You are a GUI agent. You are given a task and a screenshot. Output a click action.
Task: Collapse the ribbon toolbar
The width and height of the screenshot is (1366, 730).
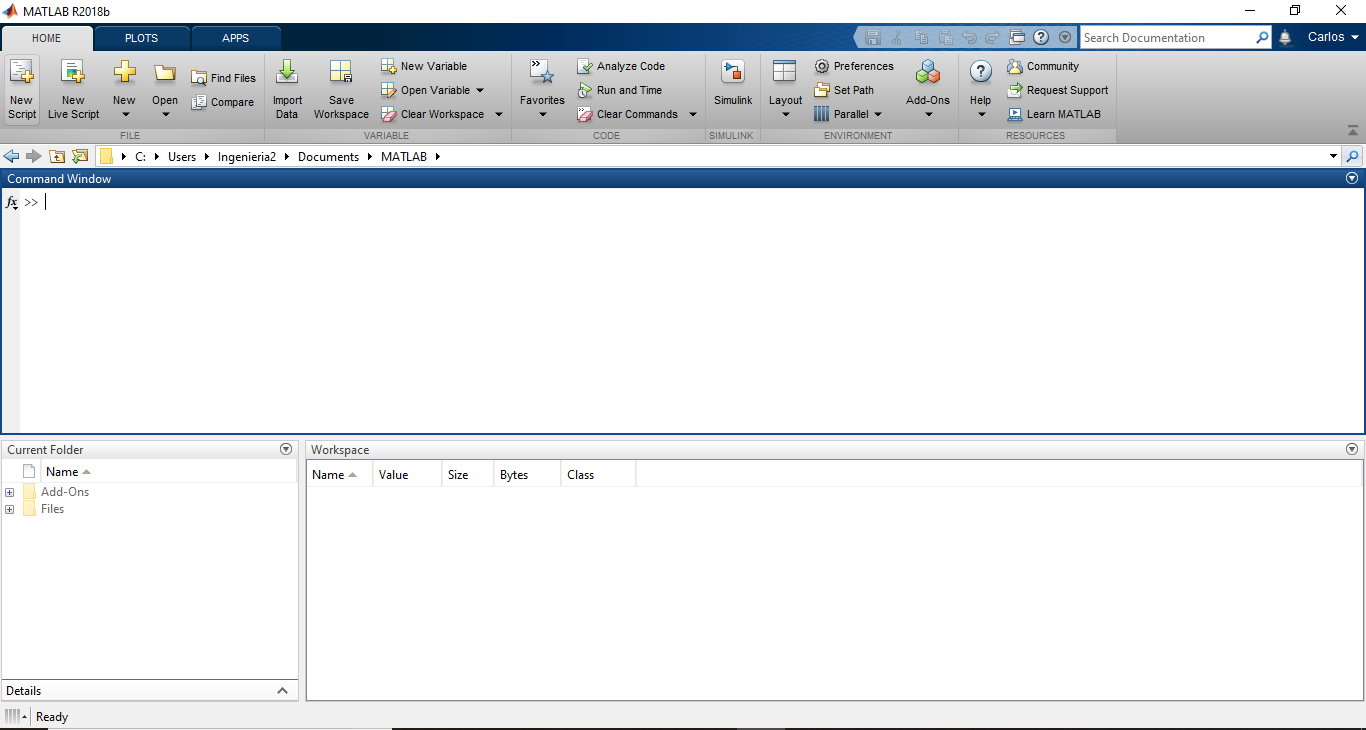pos(1352,129)
